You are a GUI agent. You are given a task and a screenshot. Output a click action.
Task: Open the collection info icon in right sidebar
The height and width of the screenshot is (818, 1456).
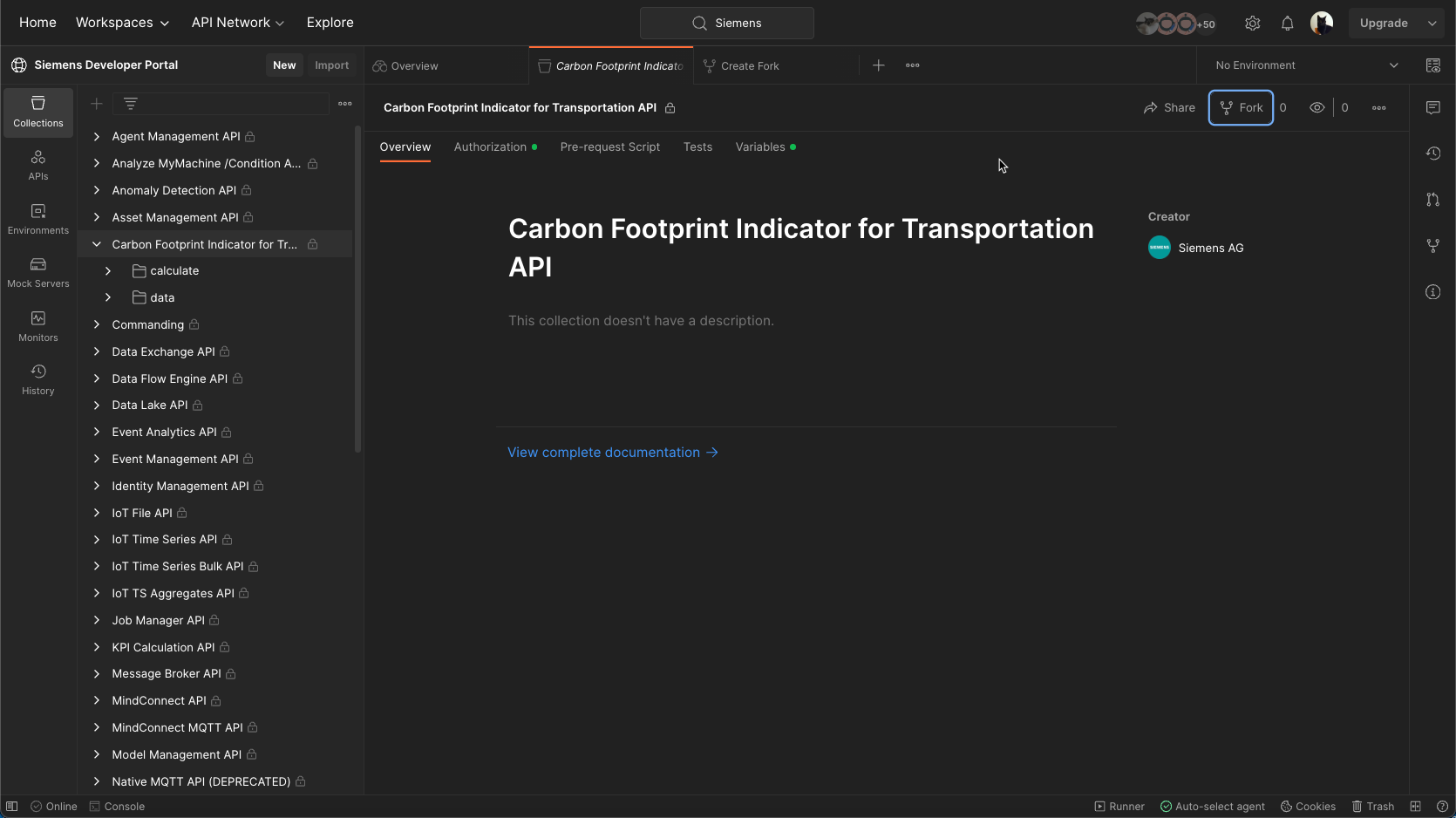click(x=1433, y=292)
